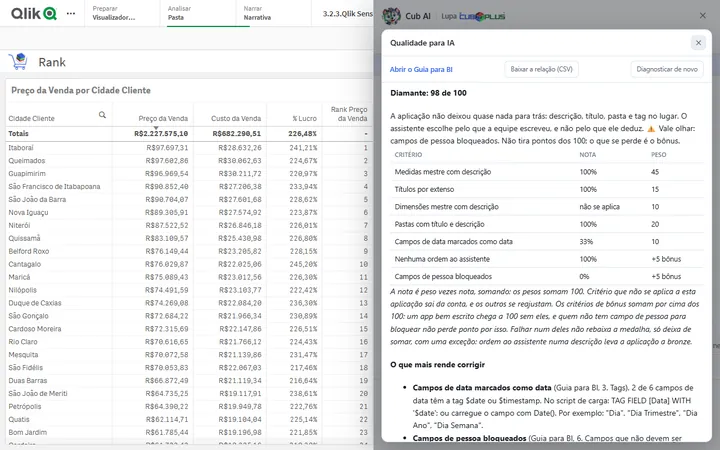720x450 pixels.
Task: Open the Abrir o Guia para BI link
Action: [x=421, y=69]
